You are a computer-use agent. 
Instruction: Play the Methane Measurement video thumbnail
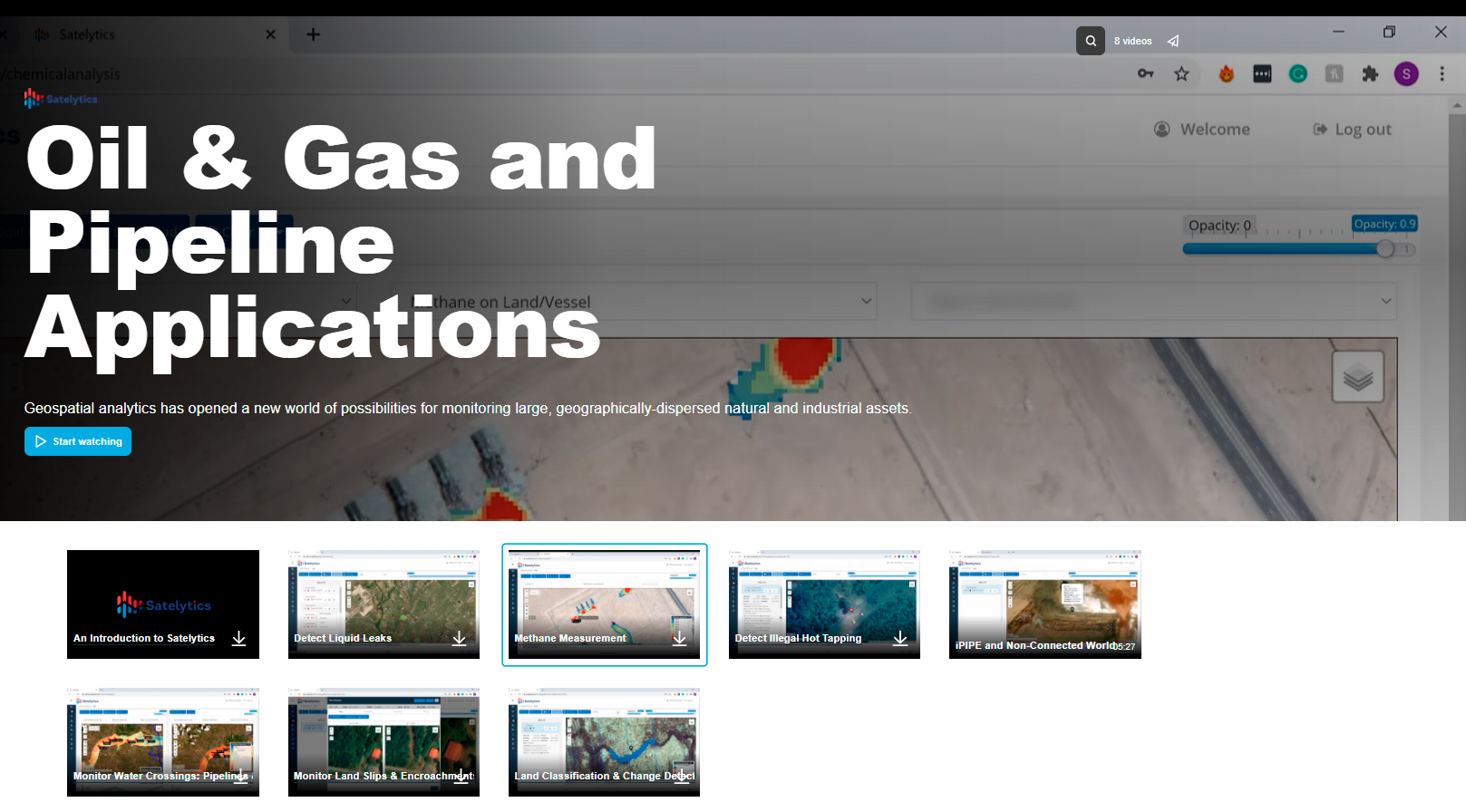pos(605,604)
